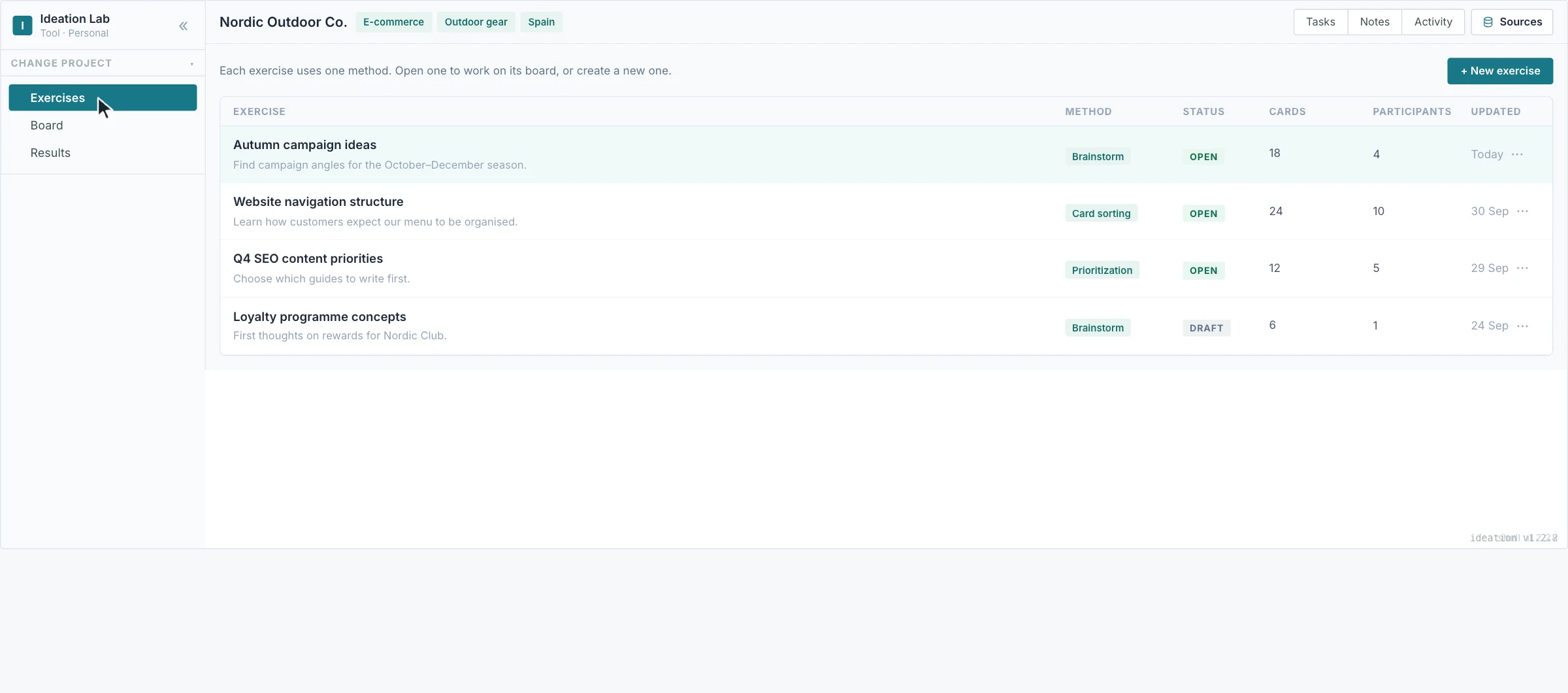The image size is (1568, 693).
Task: Click the Spain tag
Action: pyautogui.click(x=541, y=22)
